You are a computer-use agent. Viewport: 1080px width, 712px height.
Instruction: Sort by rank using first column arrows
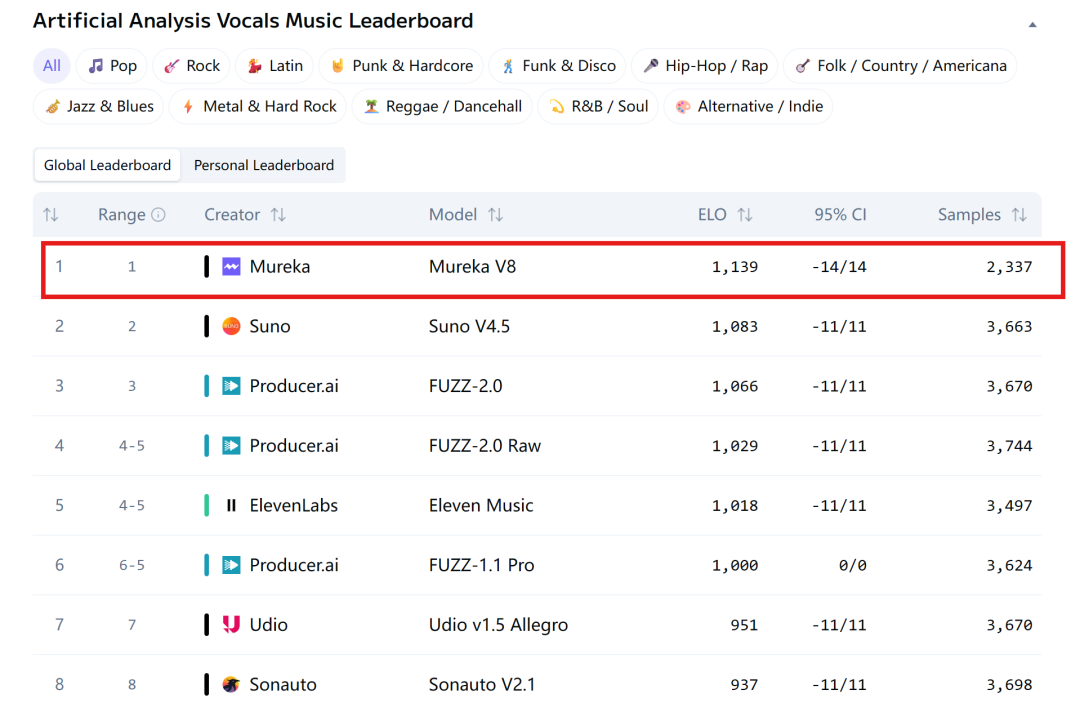[51, 215]
